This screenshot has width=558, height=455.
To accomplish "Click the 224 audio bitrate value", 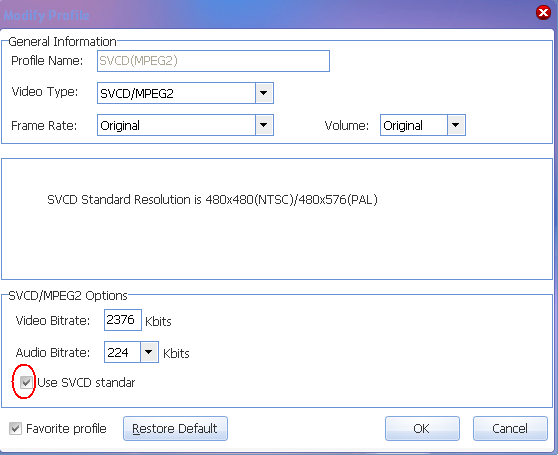I will [117, 353].
